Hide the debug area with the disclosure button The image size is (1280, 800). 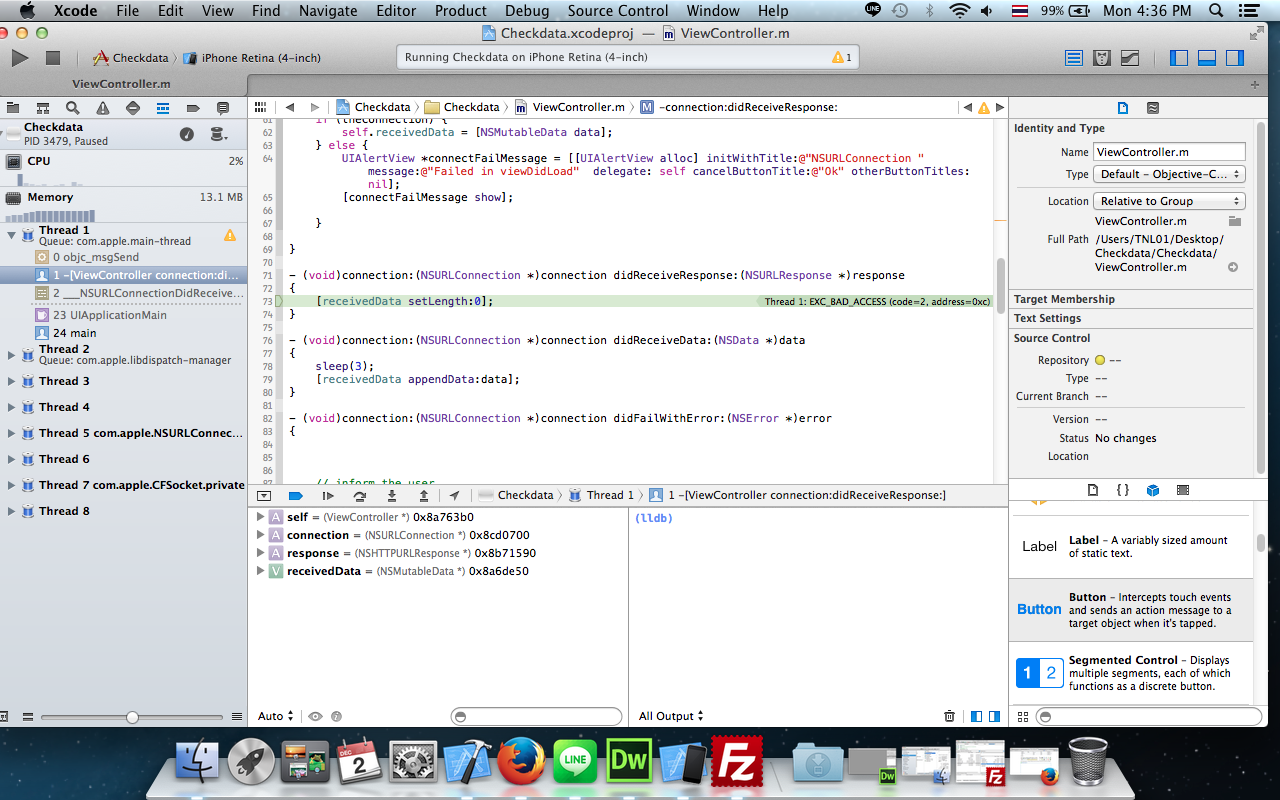(264, 495)
